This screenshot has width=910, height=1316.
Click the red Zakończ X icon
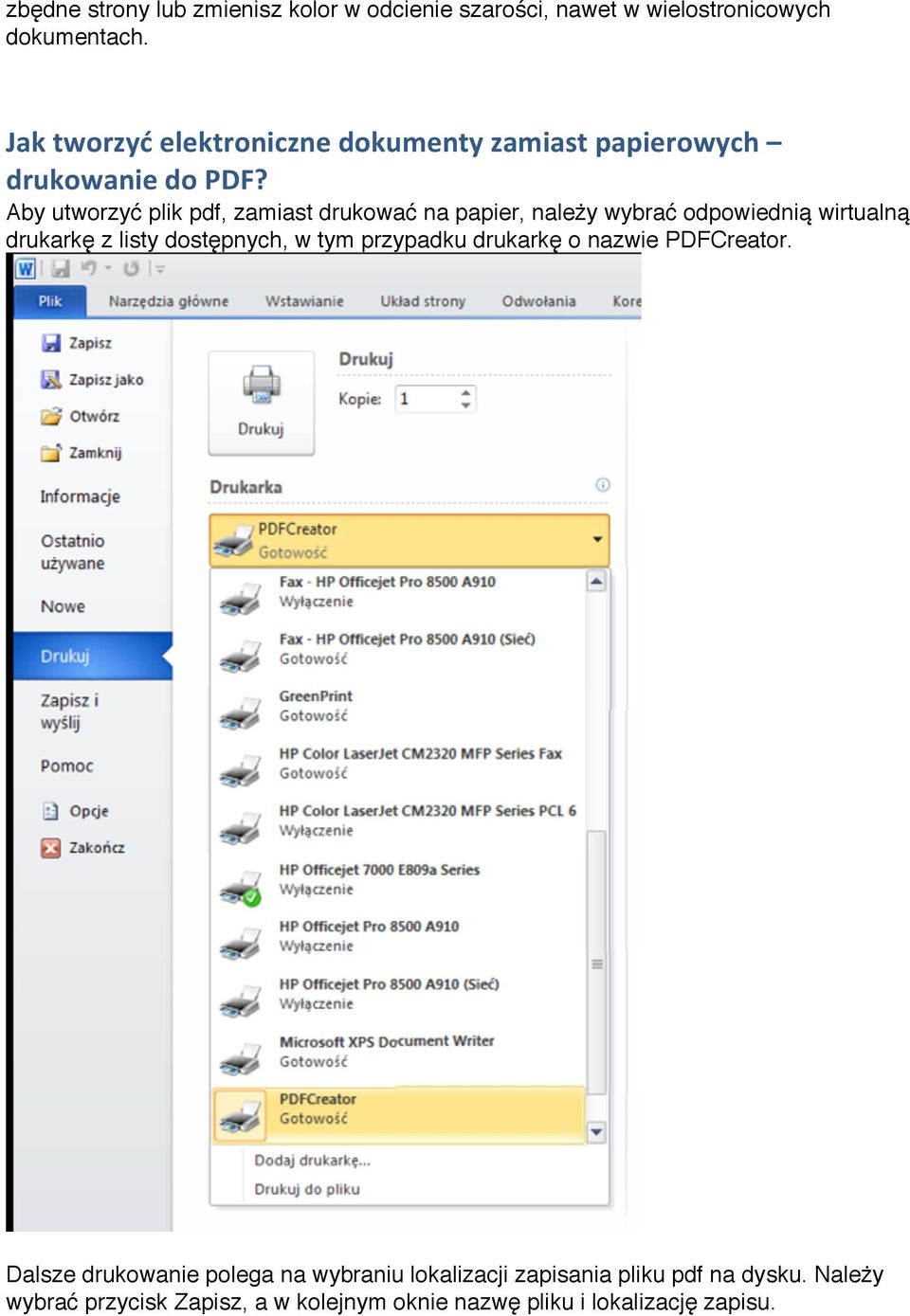point(50,848)
